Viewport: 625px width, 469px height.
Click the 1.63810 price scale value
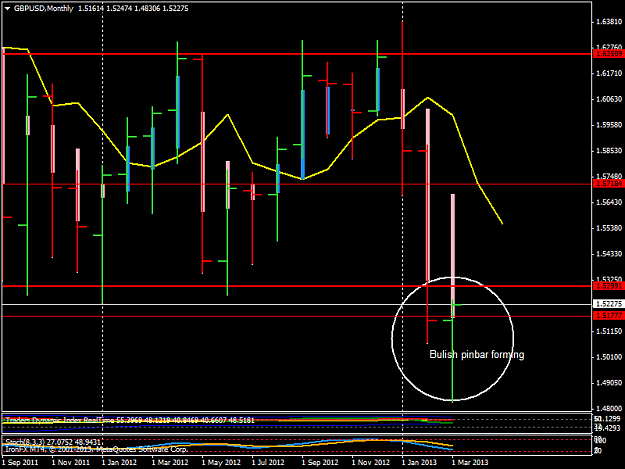pyautogui.click(x=609, y=22)
